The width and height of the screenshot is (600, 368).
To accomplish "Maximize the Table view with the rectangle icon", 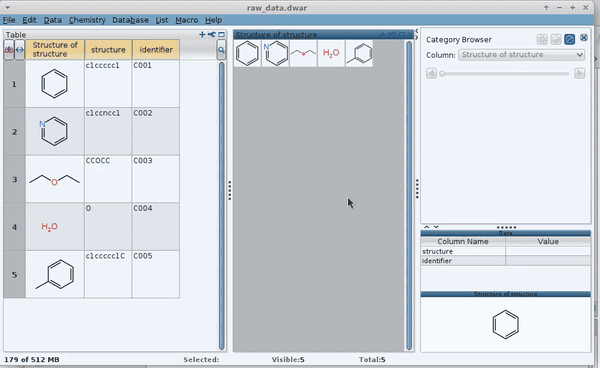I will [x=221, y=35].
